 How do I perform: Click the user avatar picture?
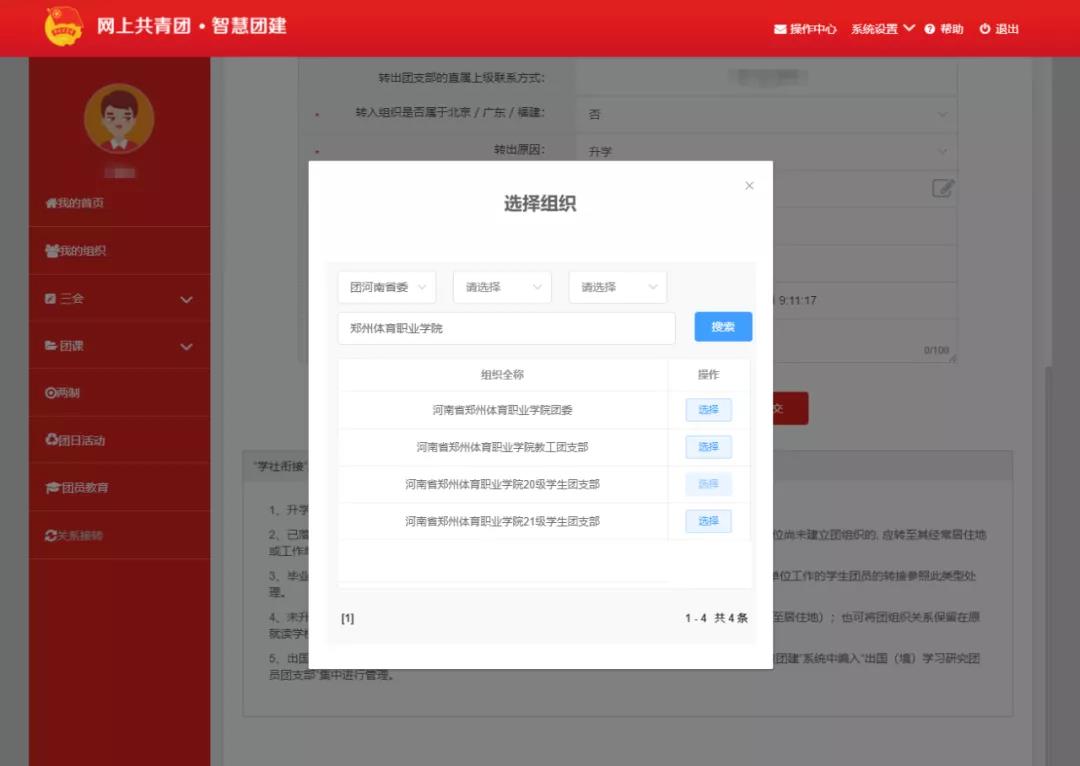pyautogui.click(x=119, y=118)
